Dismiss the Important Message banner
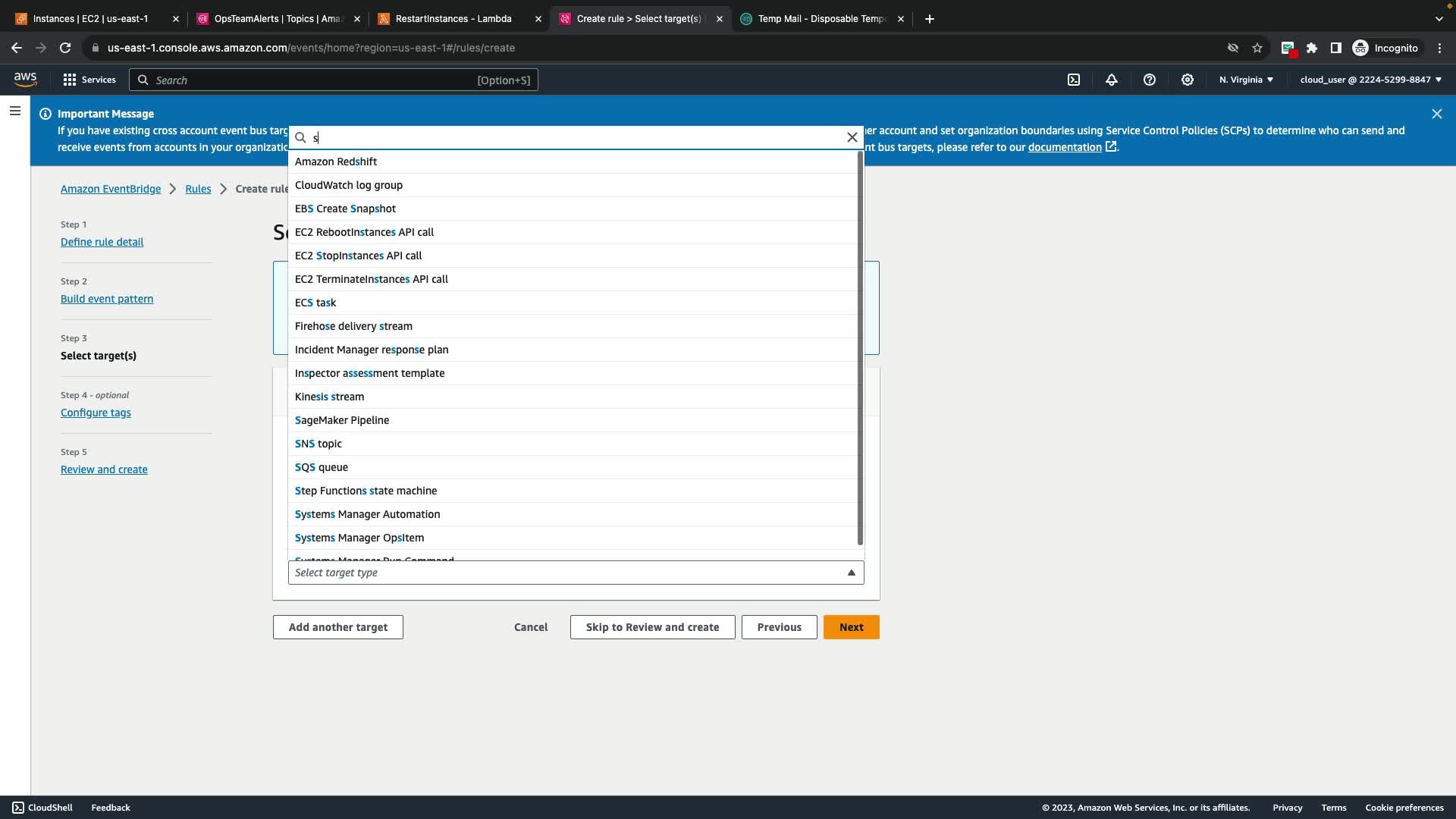Image resolution: width=1456 pixels, height=819 pixels. [1436, 114]
